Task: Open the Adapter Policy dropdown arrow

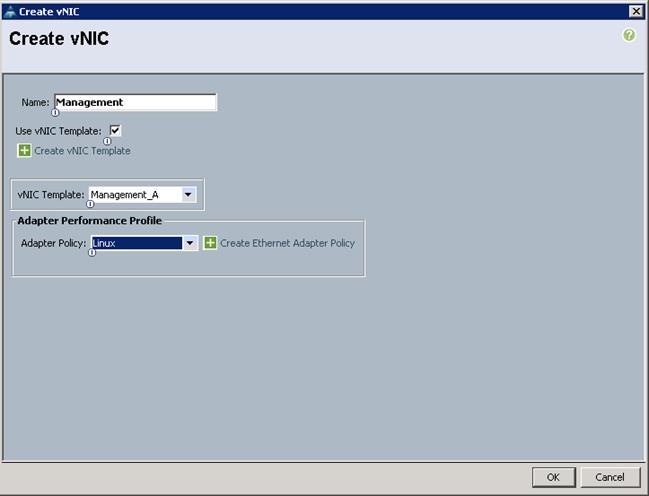Action: [190, 243]
